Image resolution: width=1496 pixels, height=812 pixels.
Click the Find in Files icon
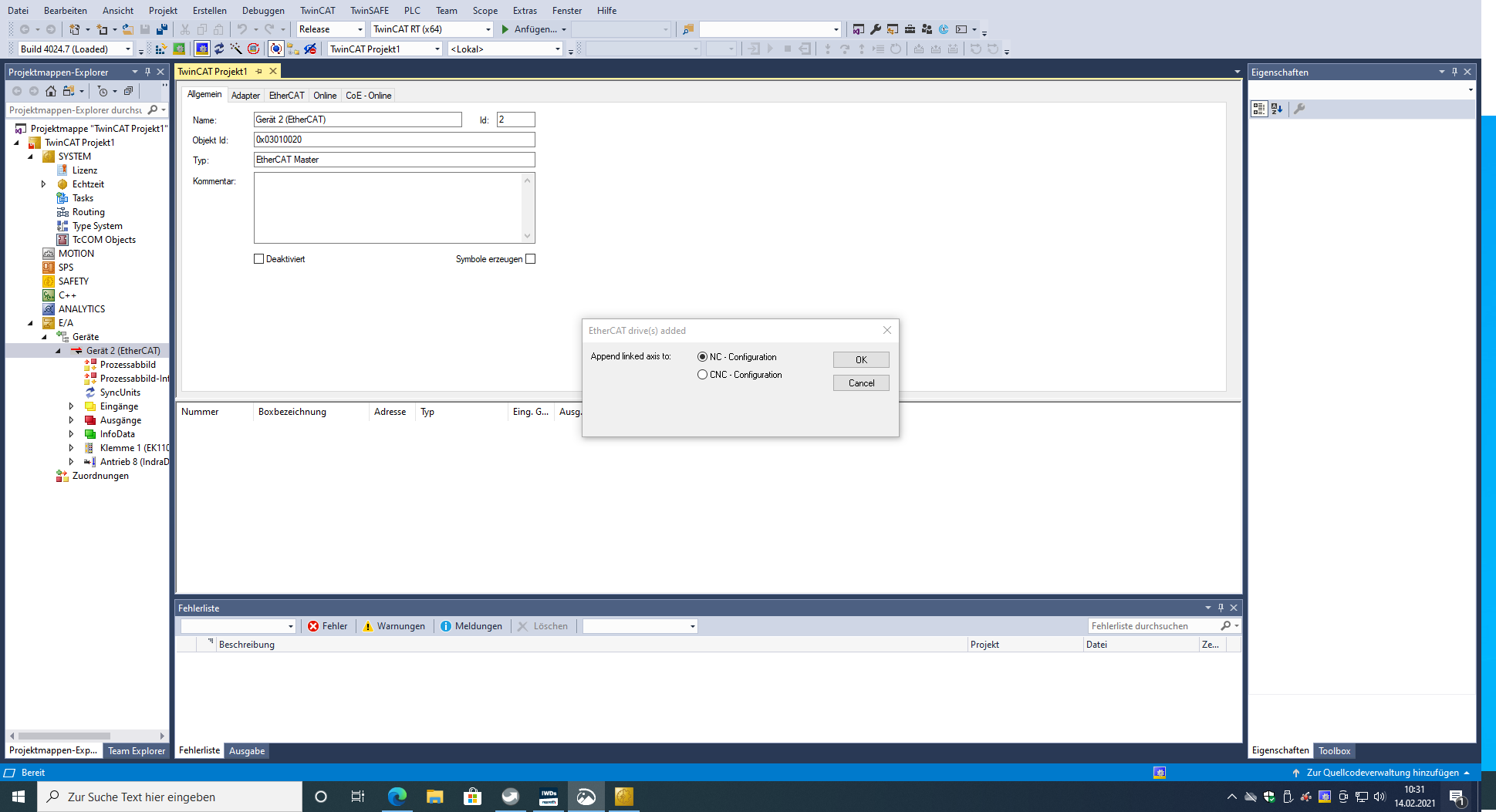tap(688, 29)
